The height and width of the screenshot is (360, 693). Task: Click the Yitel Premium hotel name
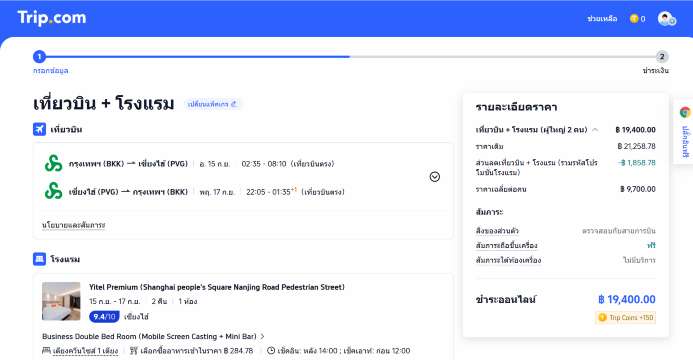pyautogui.click(x=217, y=287)
